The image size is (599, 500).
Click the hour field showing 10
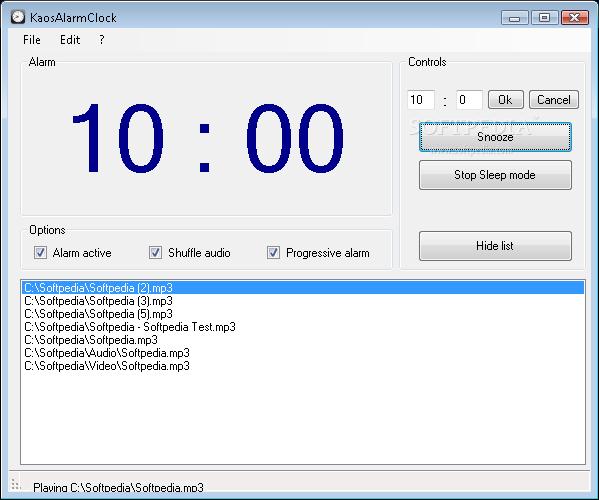421,100
